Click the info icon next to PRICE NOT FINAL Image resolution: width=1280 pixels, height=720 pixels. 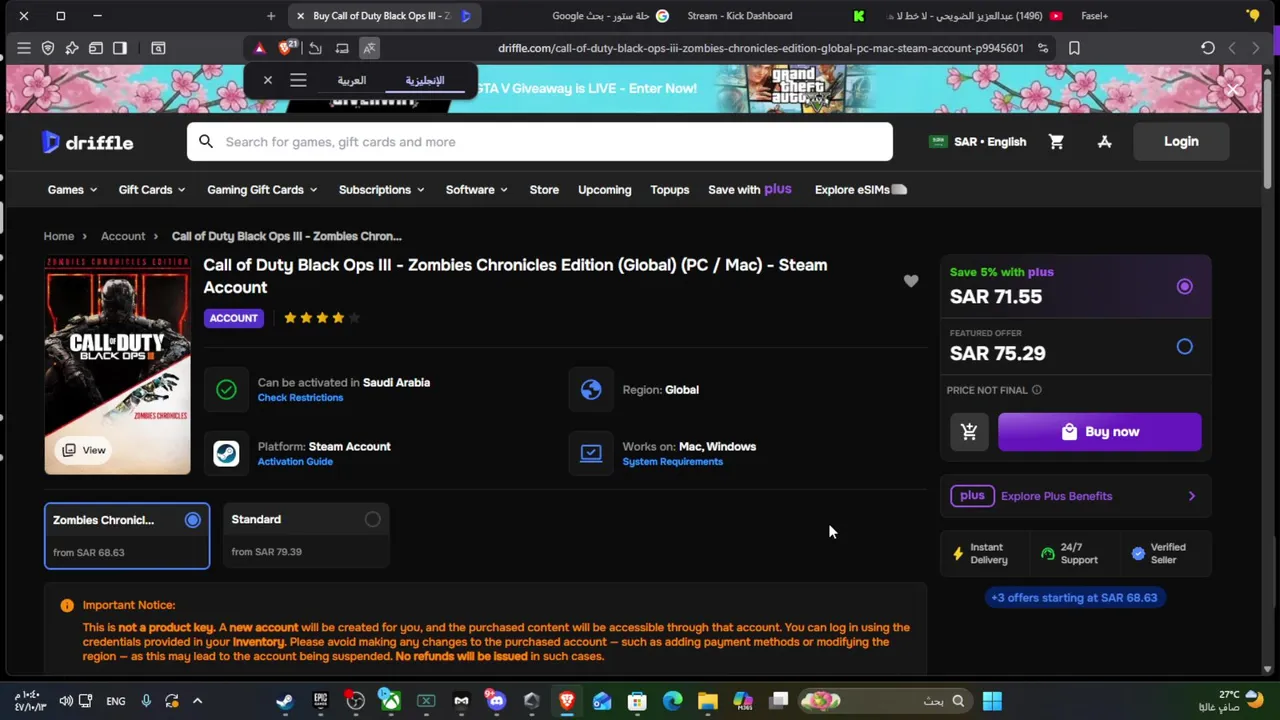tap(1036, 390)
